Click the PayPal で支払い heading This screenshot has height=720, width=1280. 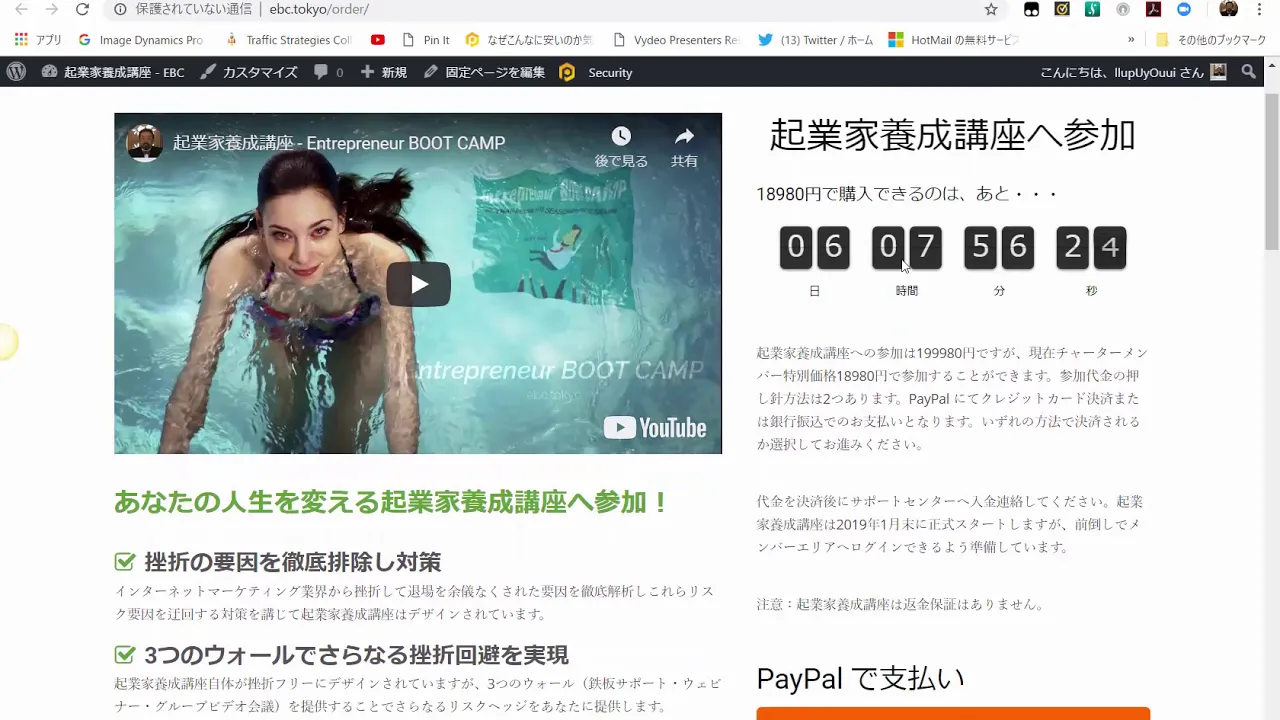click(x=861, y=679)
